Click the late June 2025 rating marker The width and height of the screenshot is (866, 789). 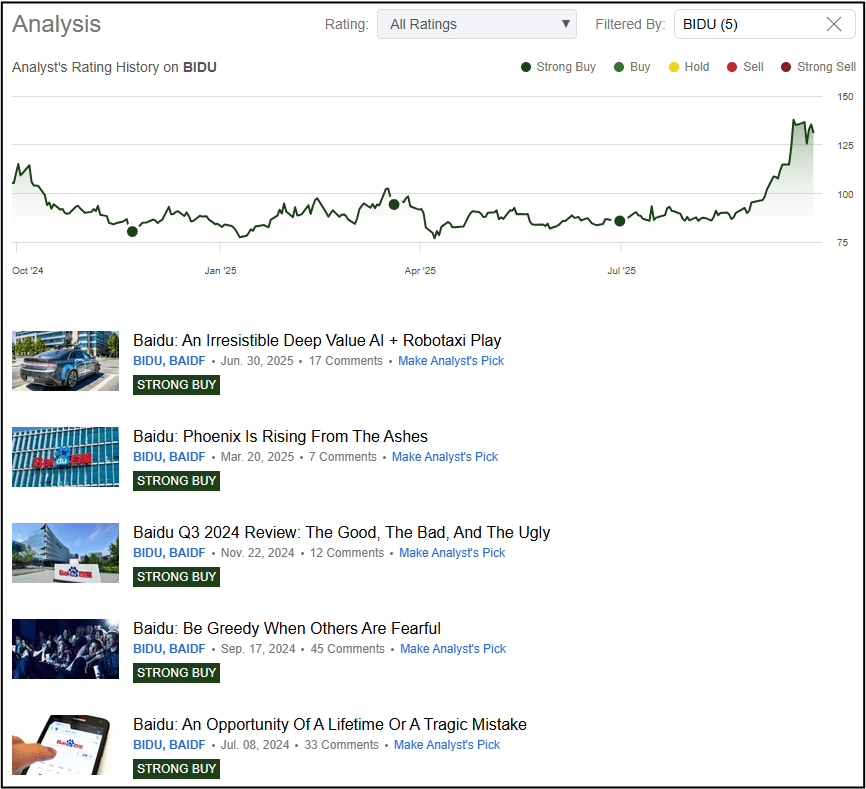[x=620, y=220]
